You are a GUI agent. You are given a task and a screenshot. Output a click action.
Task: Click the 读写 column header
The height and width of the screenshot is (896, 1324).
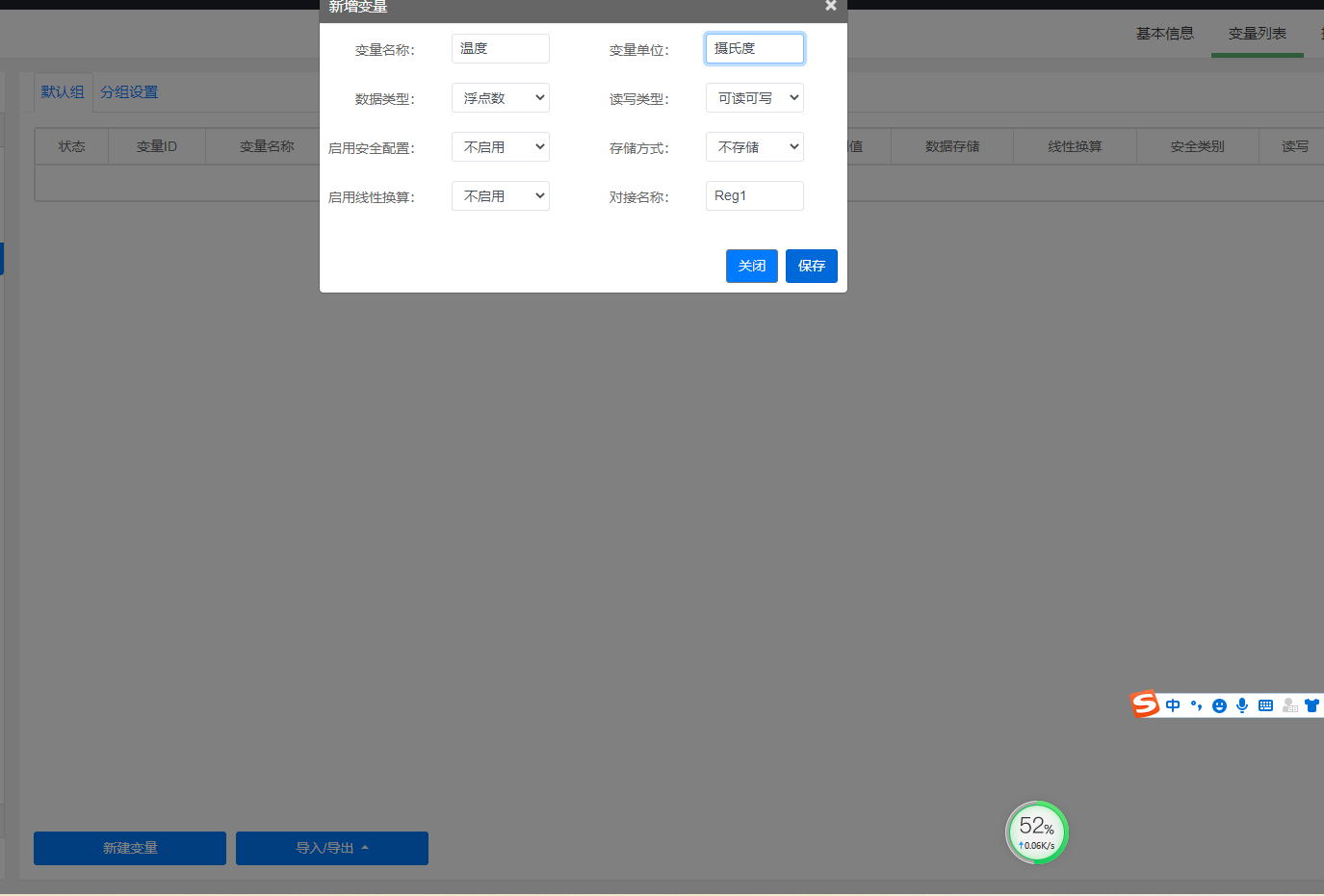1295,146
